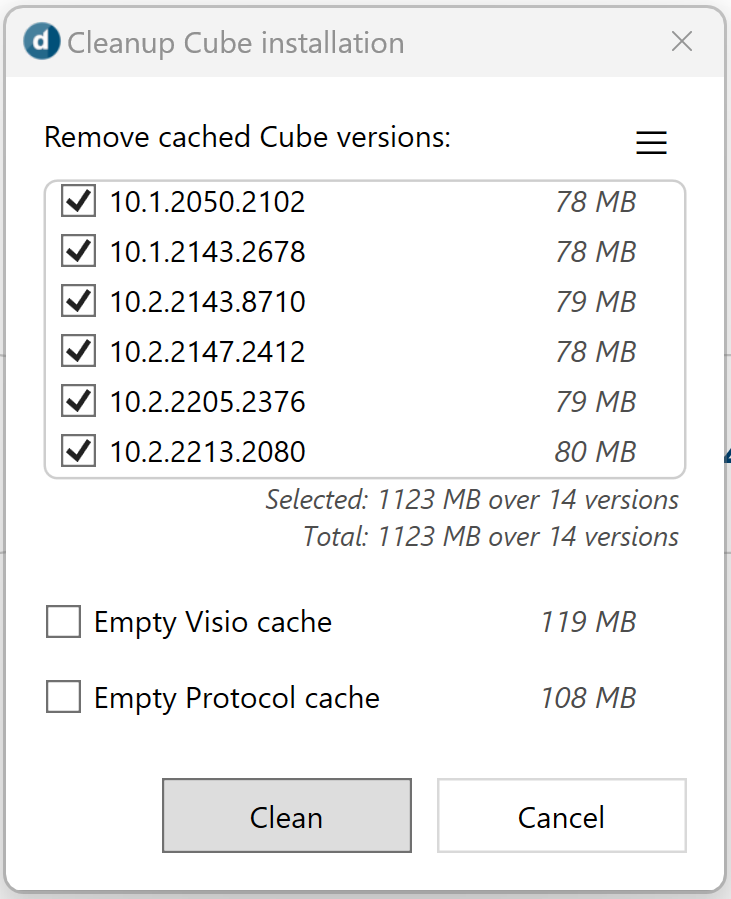
Task: Uncheck the 10.1.2050.2102 version checkbox
Action: pyautogui.click(x=79, y=201)
